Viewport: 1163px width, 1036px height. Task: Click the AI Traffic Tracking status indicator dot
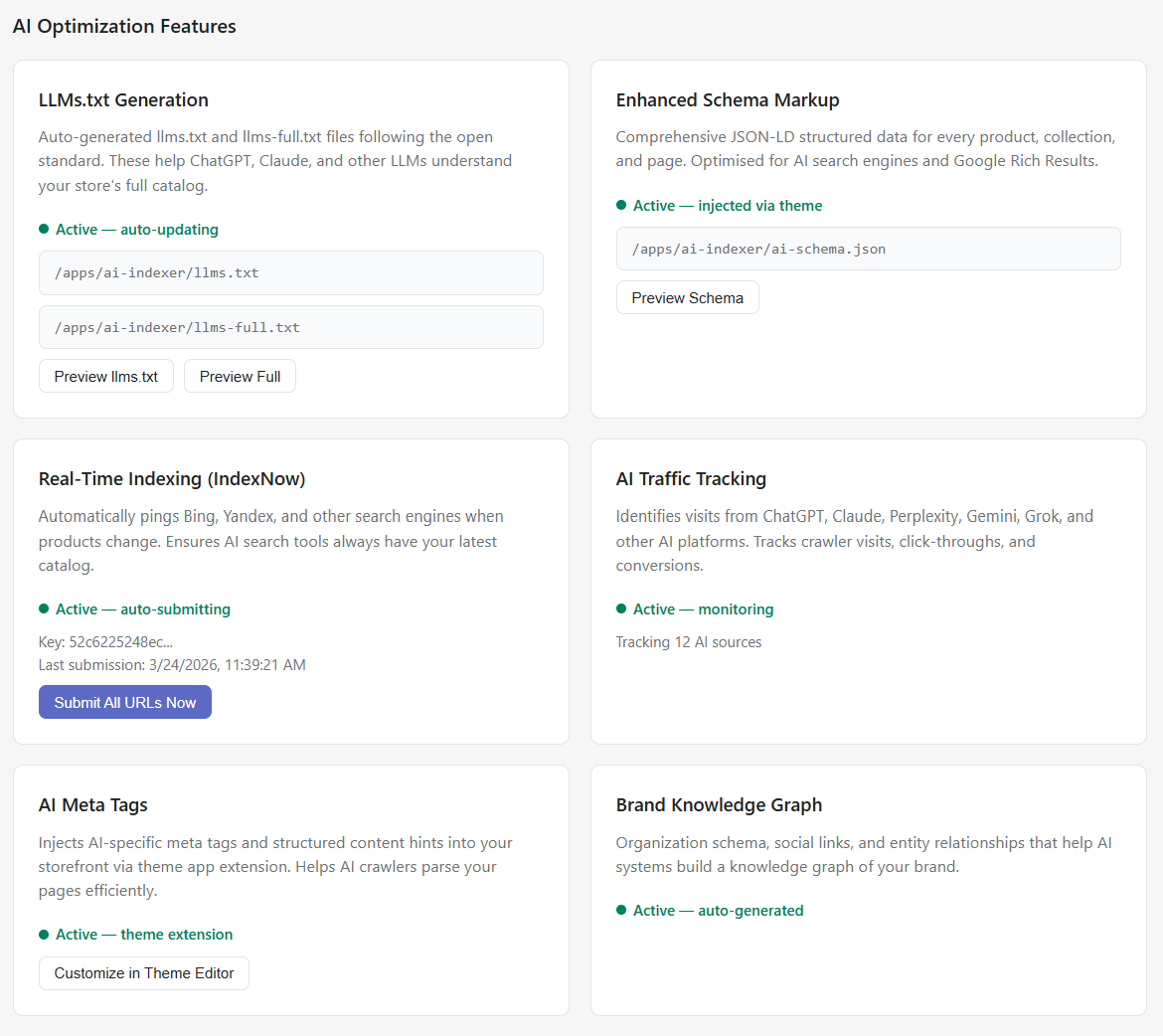pyautogui.click(x=620, y=607)
